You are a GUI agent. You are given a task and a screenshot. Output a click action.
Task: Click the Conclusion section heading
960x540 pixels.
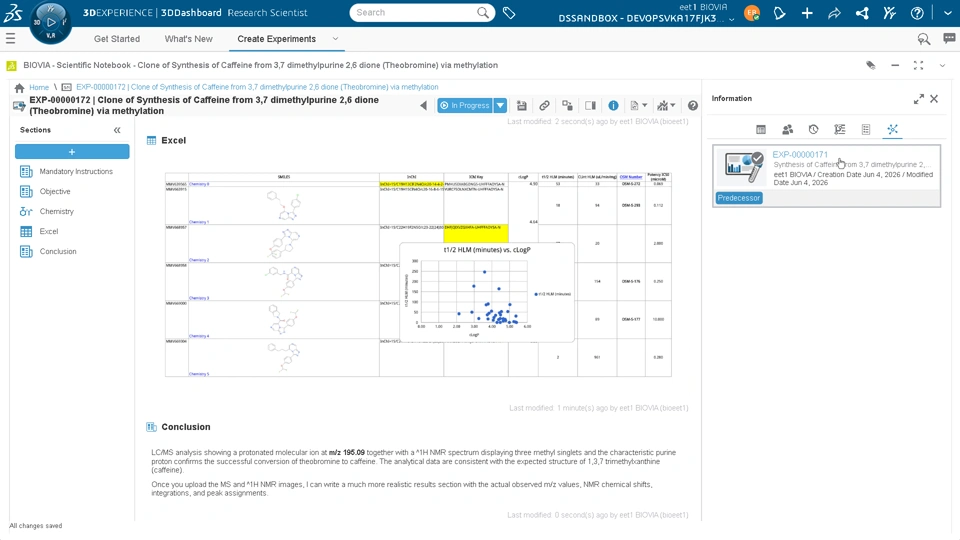tap(186, 427)
